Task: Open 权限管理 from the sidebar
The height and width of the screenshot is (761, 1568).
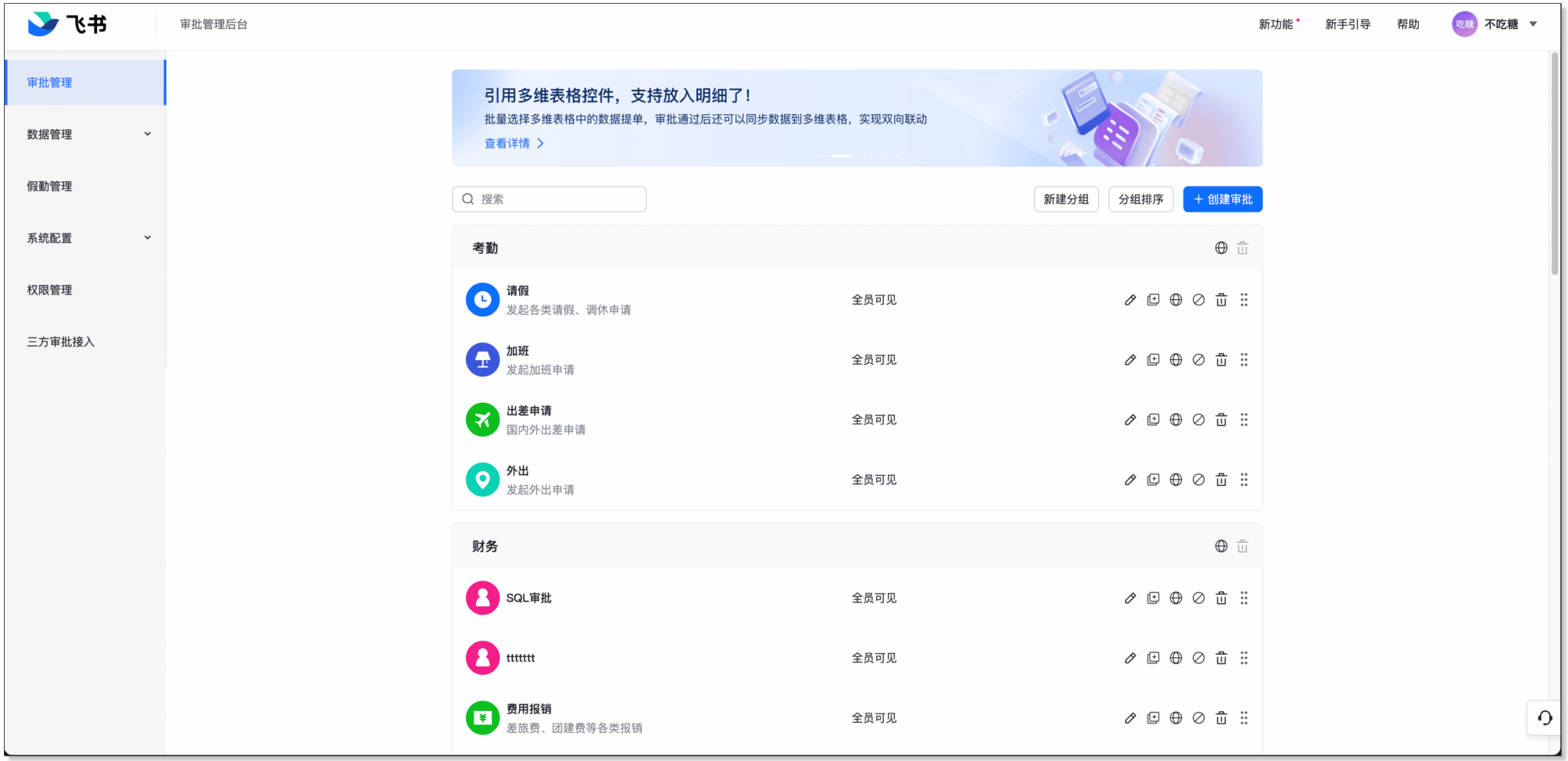Action: [x=50, y=290]
